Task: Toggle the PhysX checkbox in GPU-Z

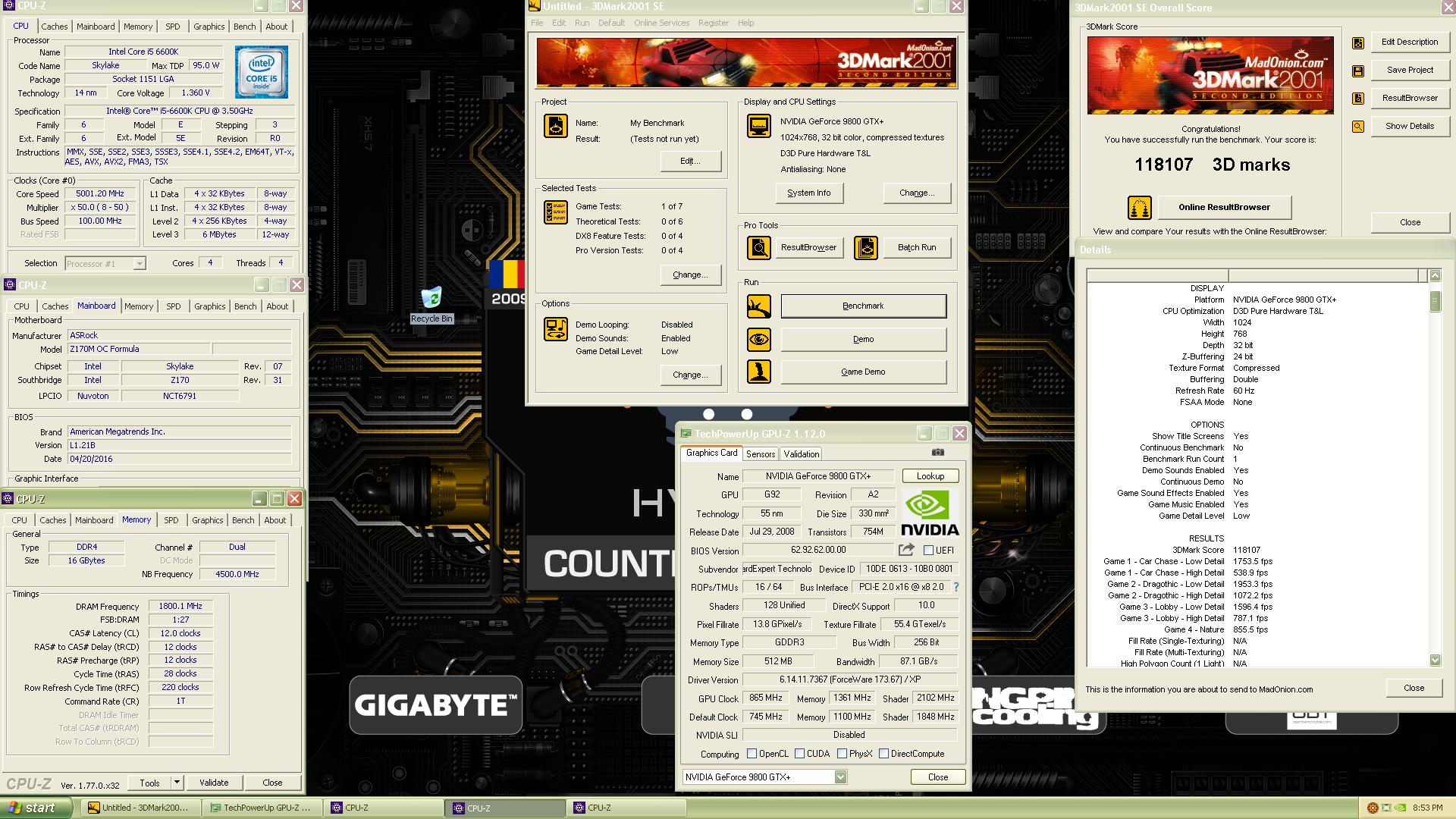Action: 842,754
